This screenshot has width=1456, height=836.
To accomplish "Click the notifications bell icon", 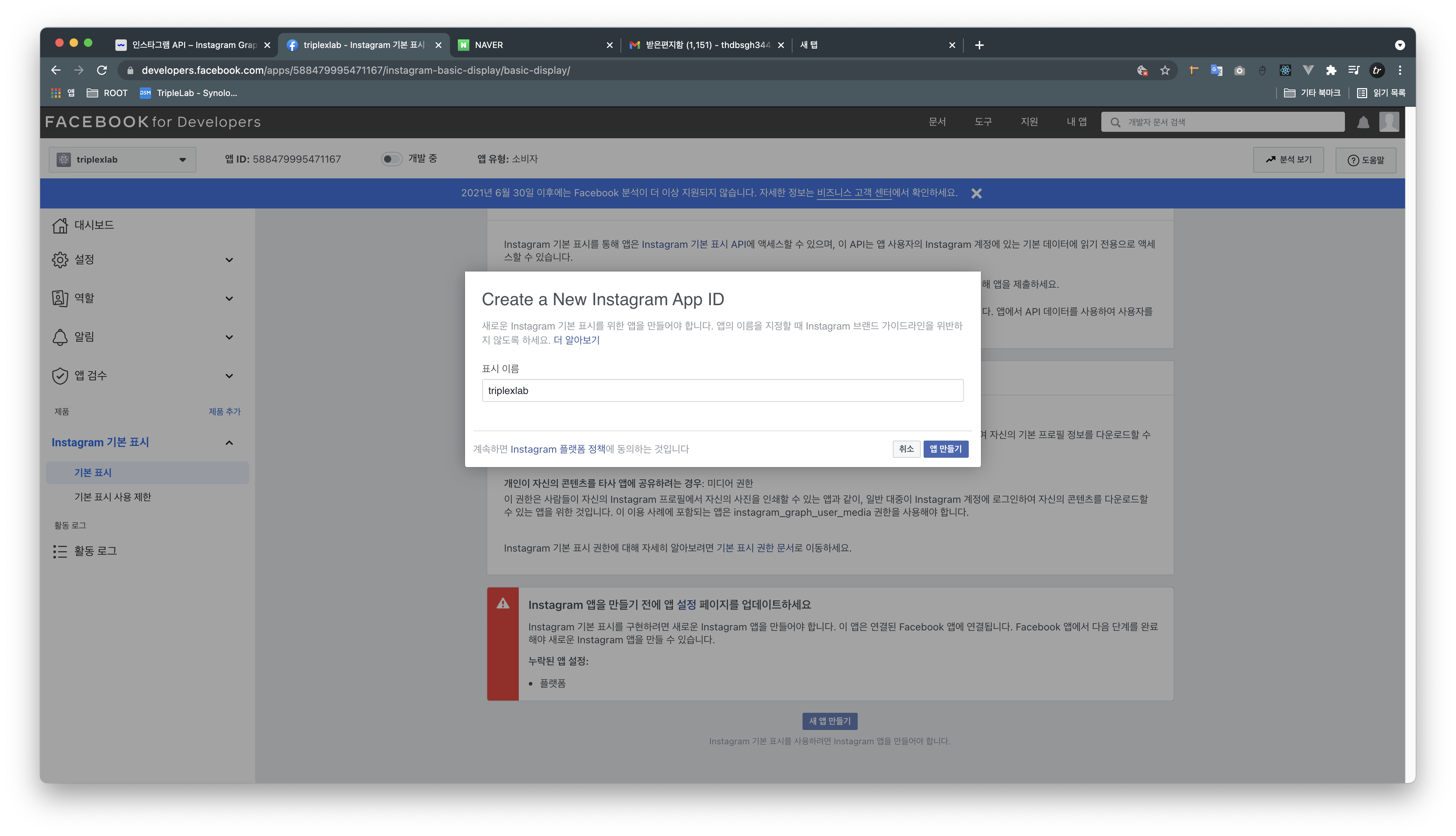I will coord(1363,122).
